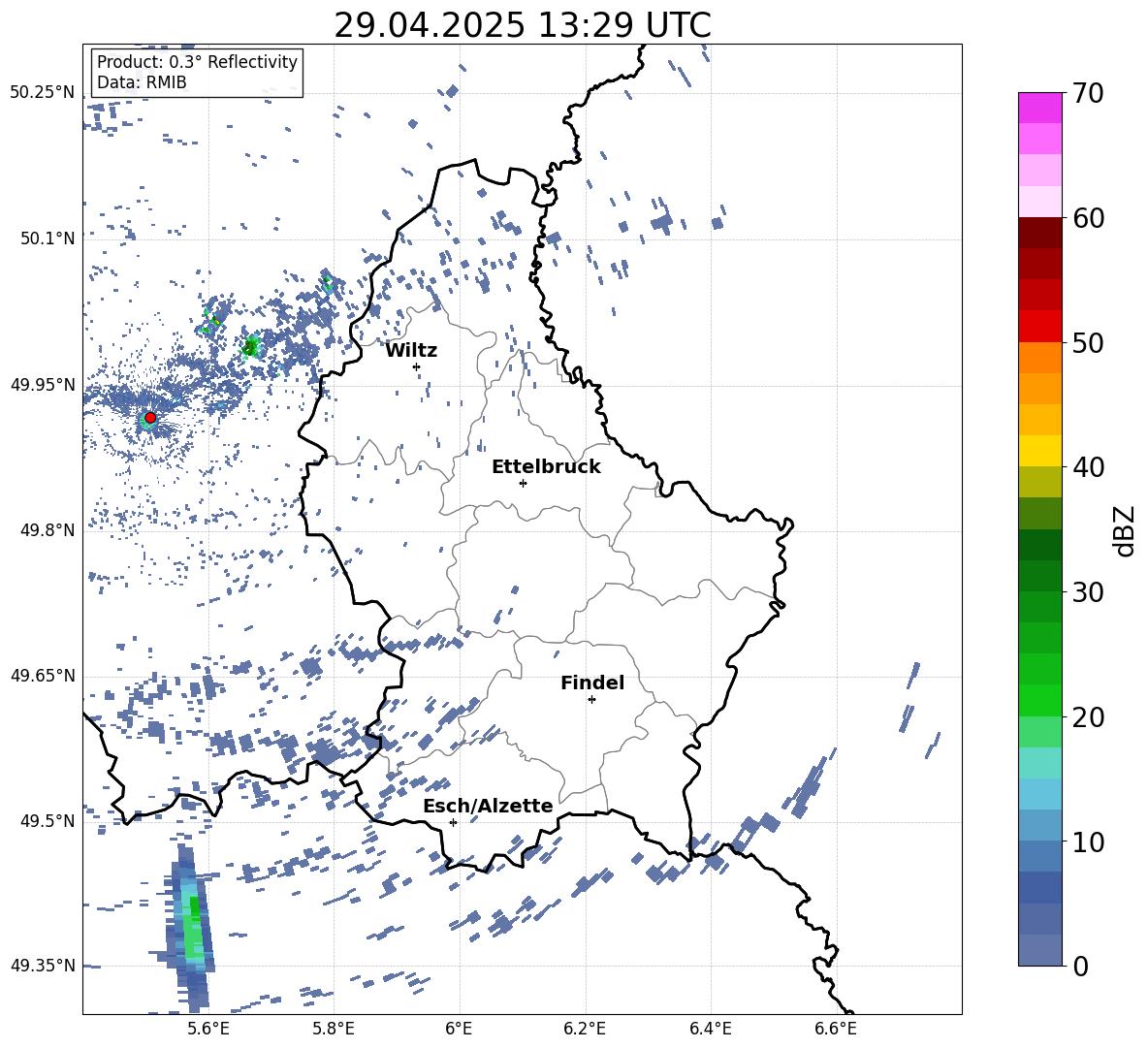
Task: Click the Product: 0.3° Reflectivity text
Action: tap(197, 62)
